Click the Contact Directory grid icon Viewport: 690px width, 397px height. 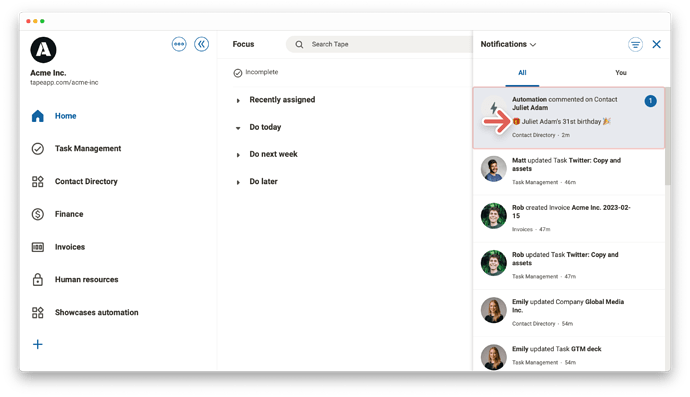tap(38, 181)
